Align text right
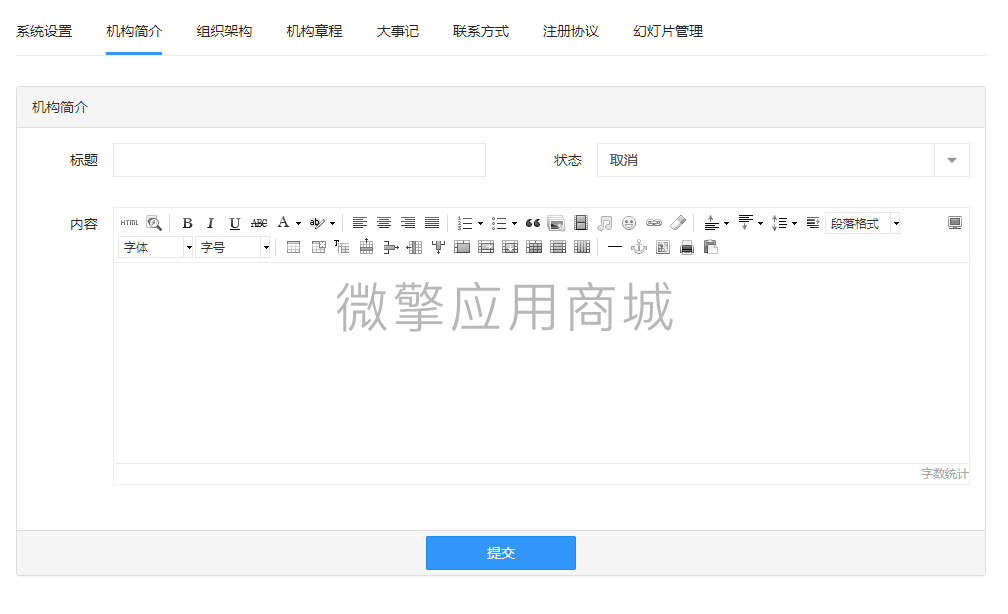 408,223
